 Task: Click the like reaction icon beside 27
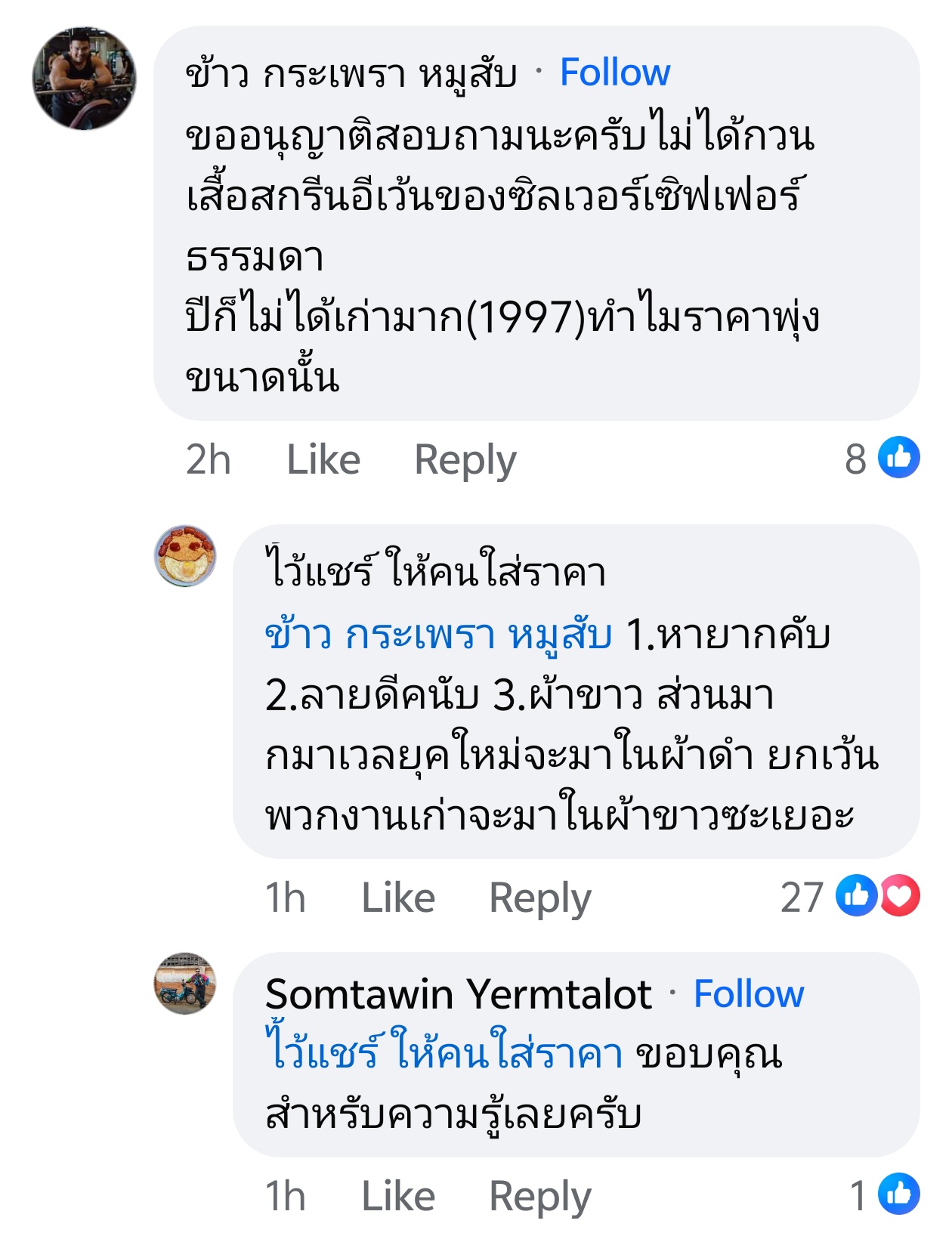click(856, 896)
